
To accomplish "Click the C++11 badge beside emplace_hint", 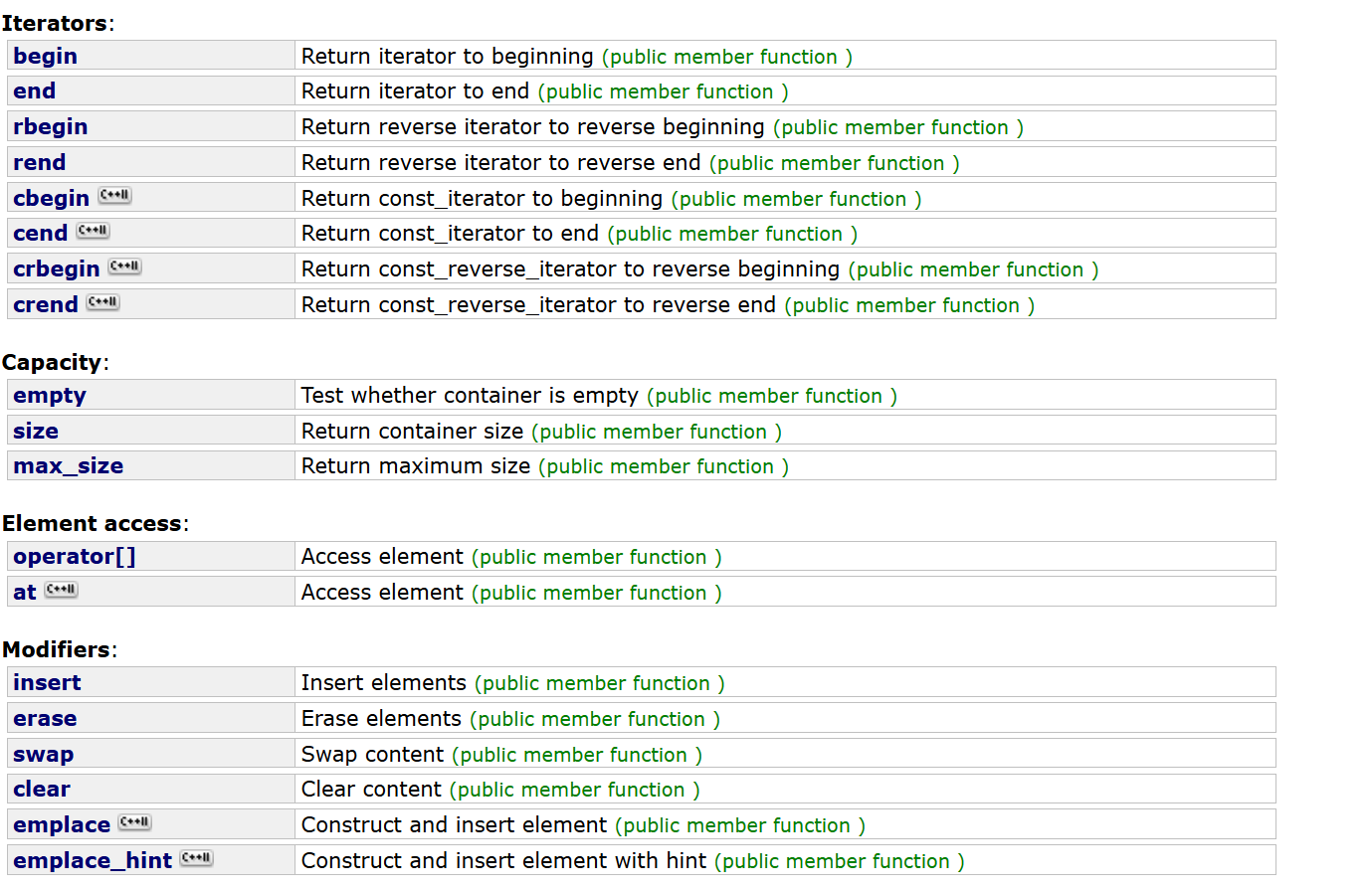I will [x=196, y=858].
